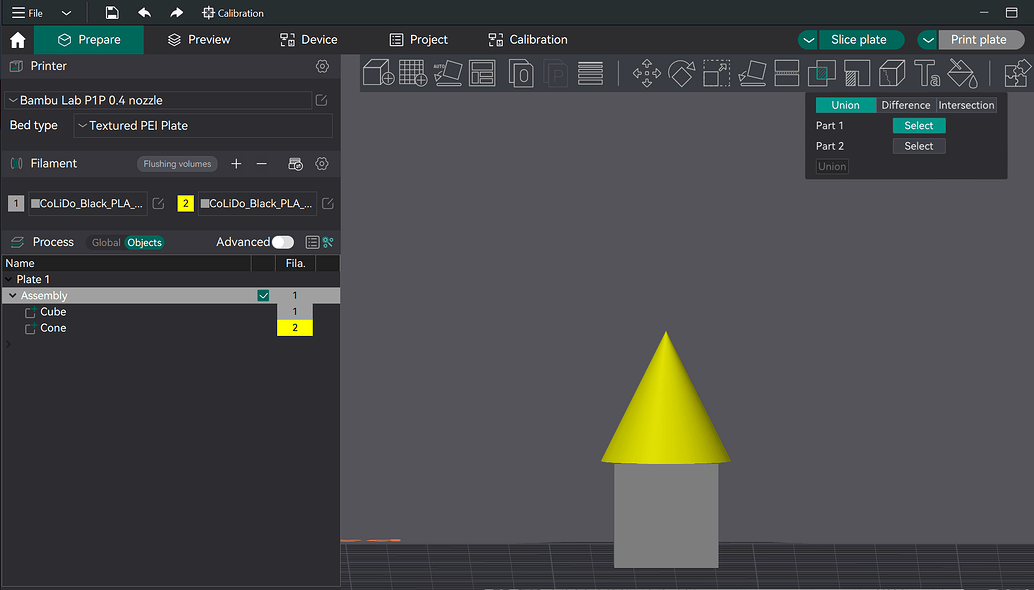Remove a filament with the minus icon
1034x590 pixels.
click(x=262, y=163)
